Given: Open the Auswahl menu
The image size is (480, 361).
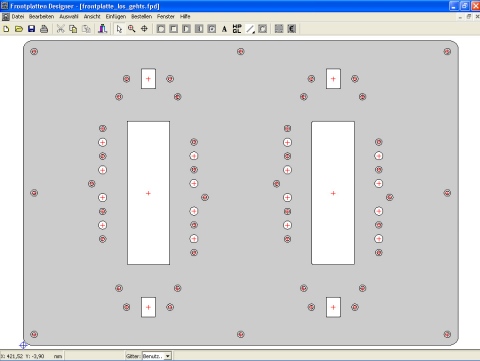Looking at the screenshot, I should (x=69, y=17).
